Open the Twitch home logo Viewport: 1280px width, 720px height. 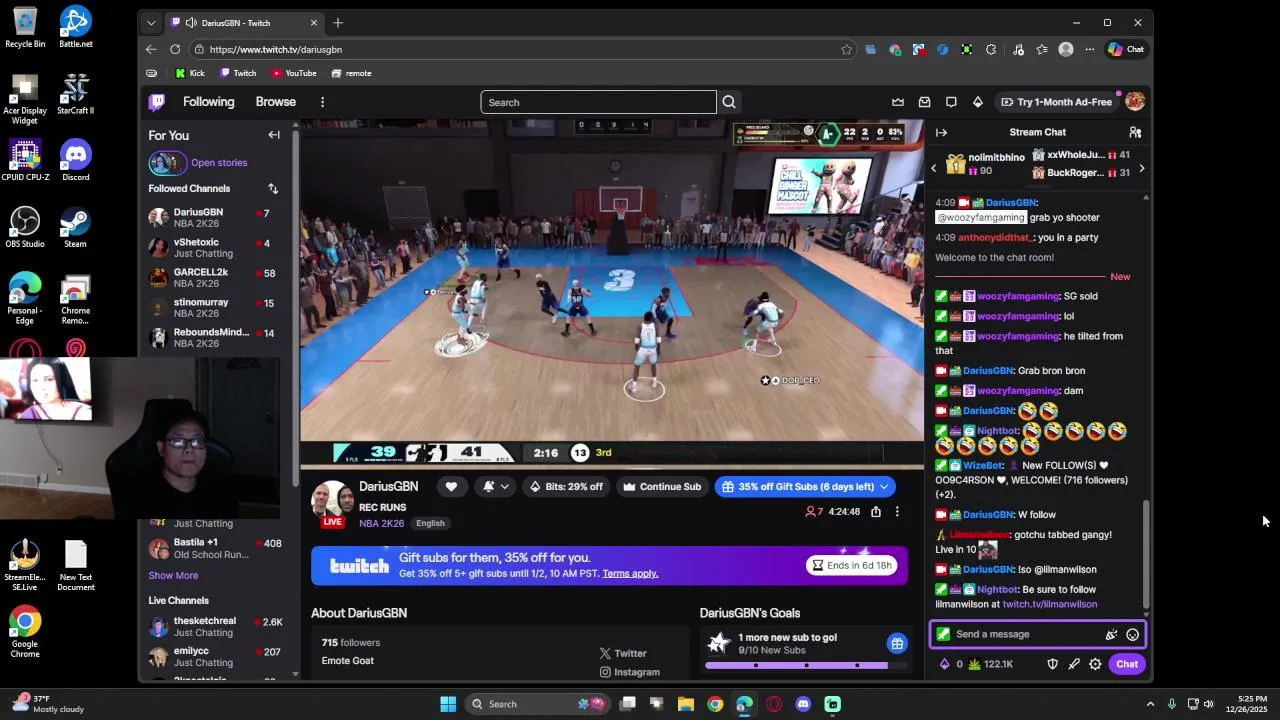tap(157, 102)
